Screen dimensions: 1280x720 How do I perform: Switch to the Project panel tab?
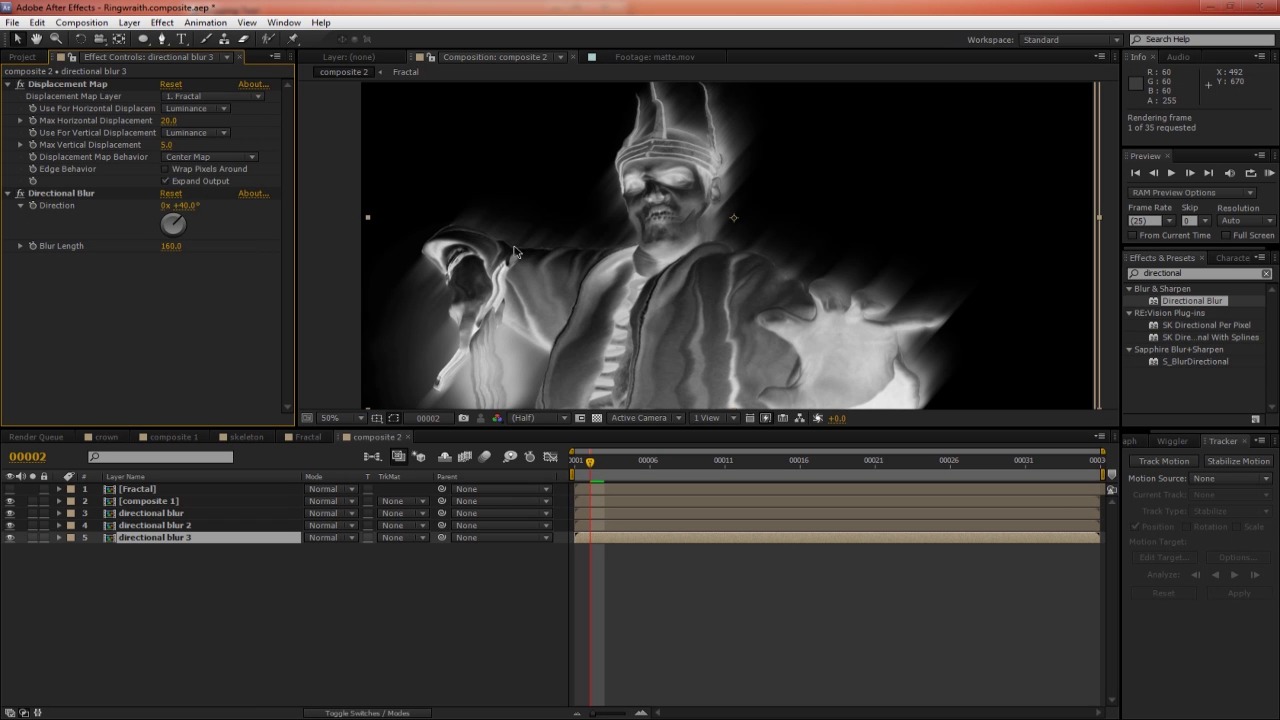point(22,57)
